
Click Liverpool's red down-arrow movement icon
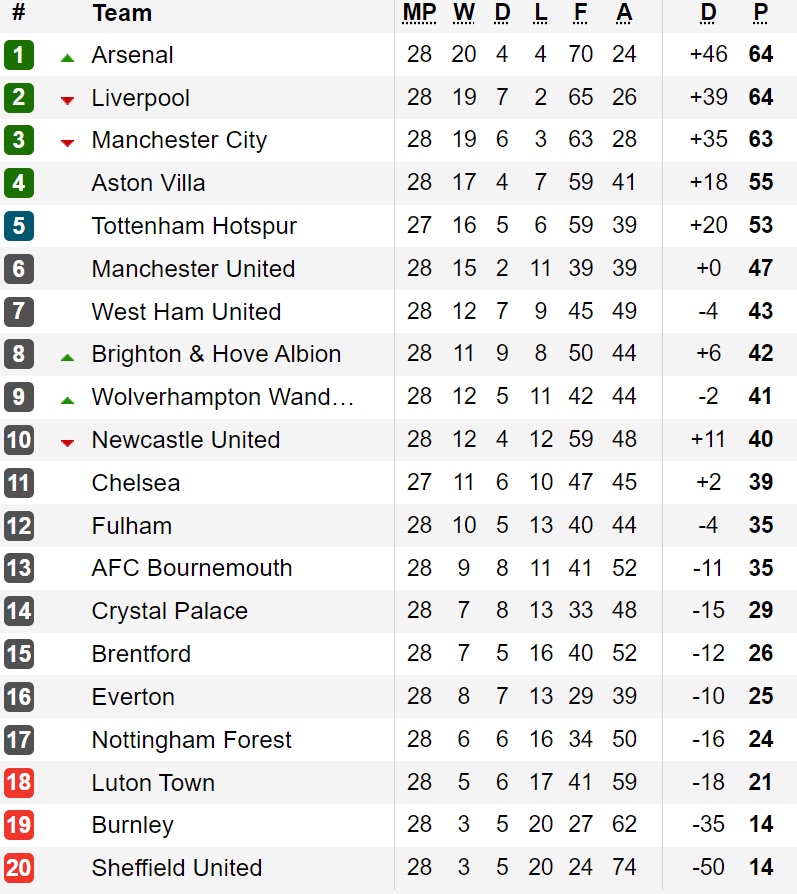coord(67,101)
